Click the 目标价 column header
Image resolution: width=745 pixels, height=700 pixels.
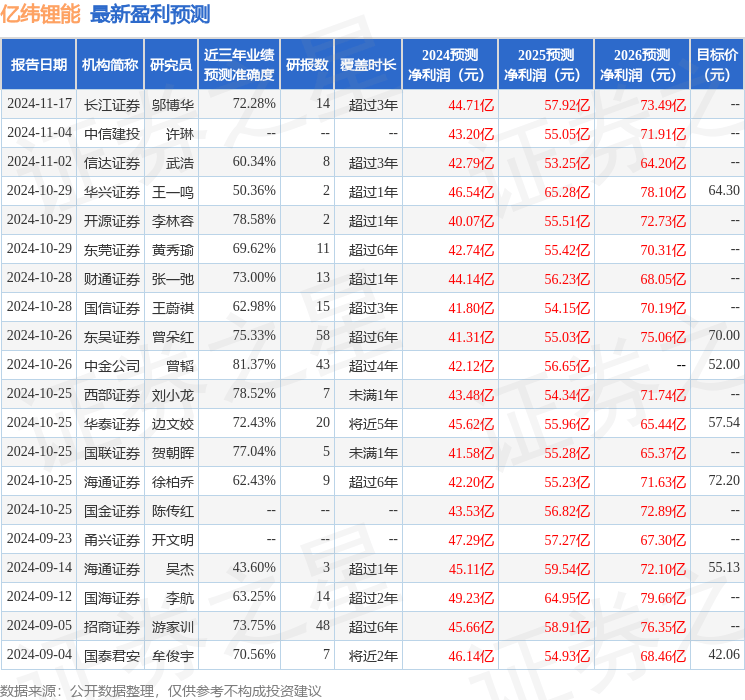coord(717,65)
